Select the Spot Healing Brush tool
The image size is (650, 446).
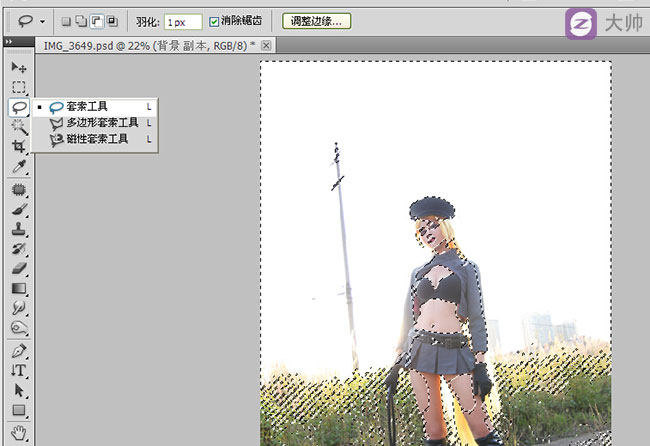pyautogui.click(x=19, y=190)
